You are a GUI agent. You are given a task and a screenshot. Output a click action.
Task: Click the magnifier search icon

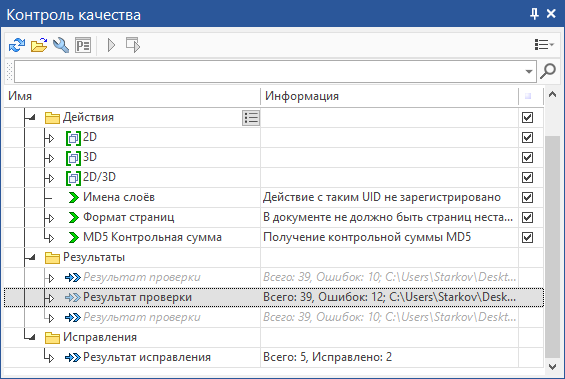click(548, 71)
